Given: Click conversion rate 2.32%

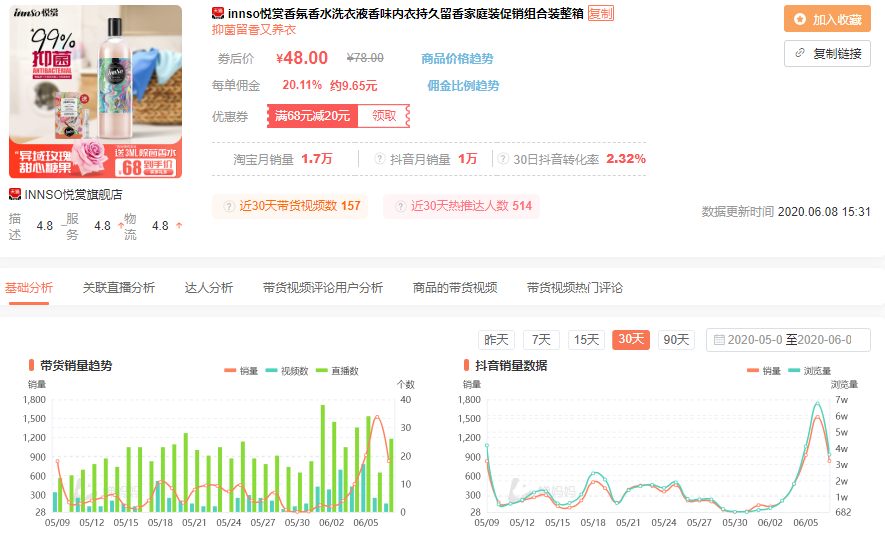Looking at the screenshot, I should tap(626, 159).
